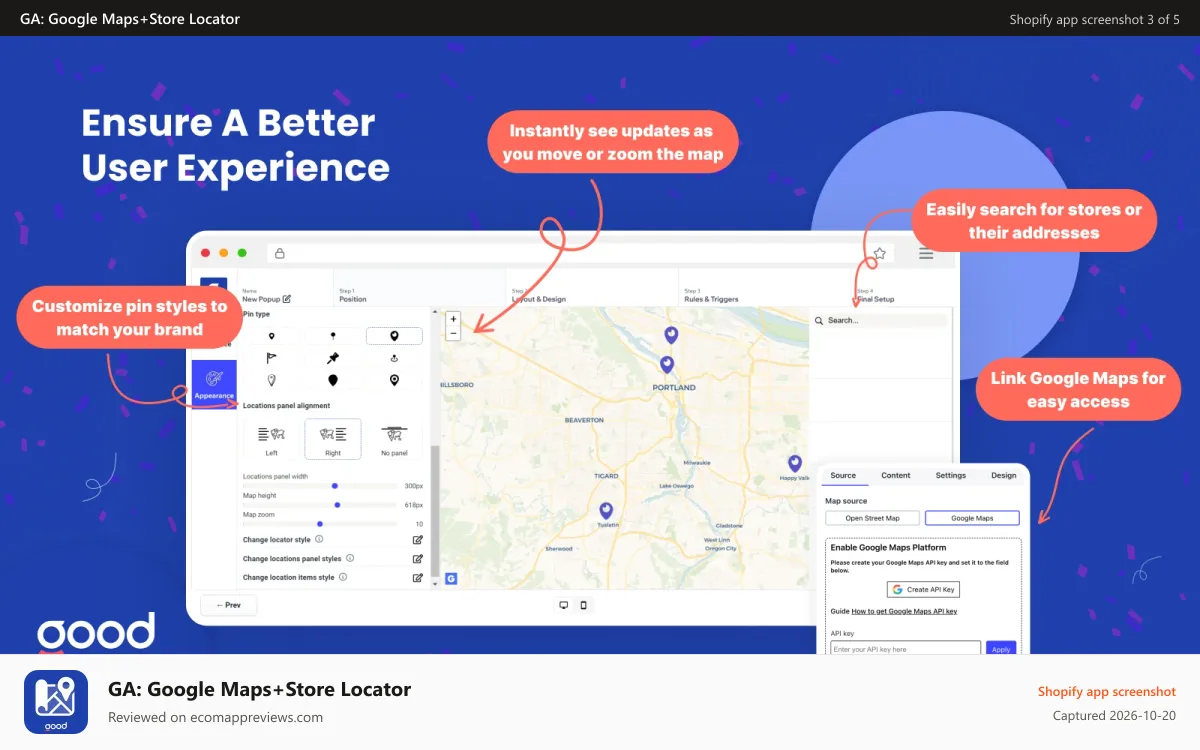Open the Appearance sidebar section
The height and width of the screenshot is (750, 1200).
click(214, 385)
